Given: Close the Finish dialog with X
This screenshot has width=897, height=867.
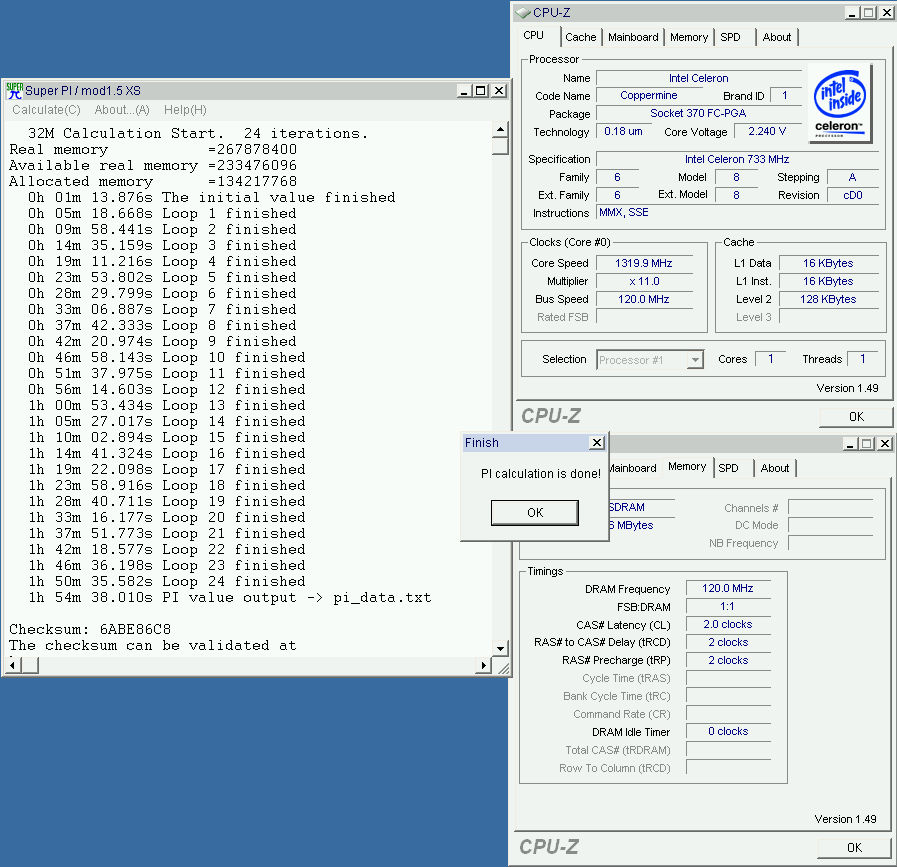Looking at the screenshot, I should pyautogui.click(x=597, y=443).
